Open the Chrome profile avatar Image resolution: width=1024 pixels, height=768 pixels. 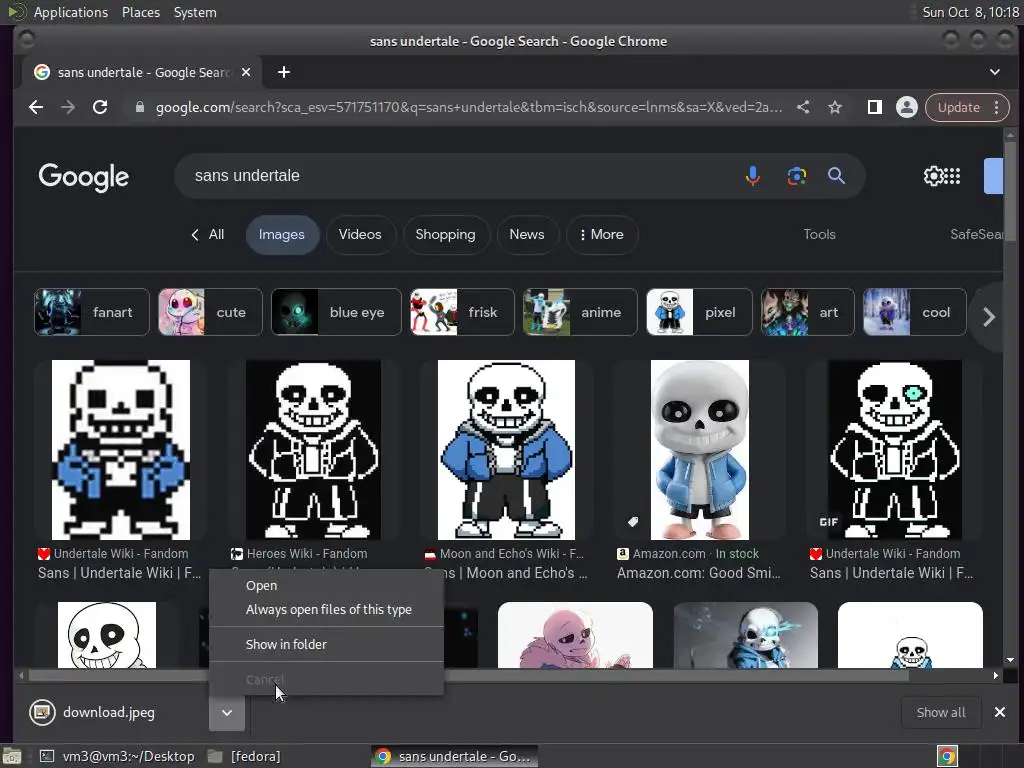click(906, 107)
